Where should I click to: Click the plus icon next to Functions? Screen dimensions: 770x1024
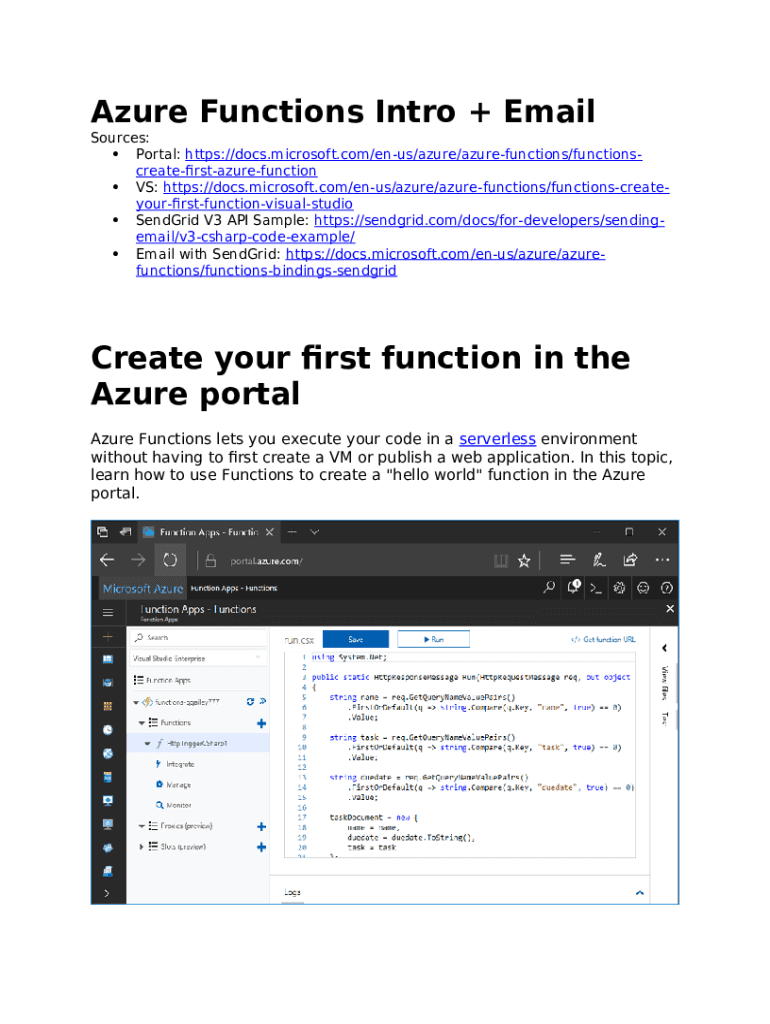click(x=261, y=722)
